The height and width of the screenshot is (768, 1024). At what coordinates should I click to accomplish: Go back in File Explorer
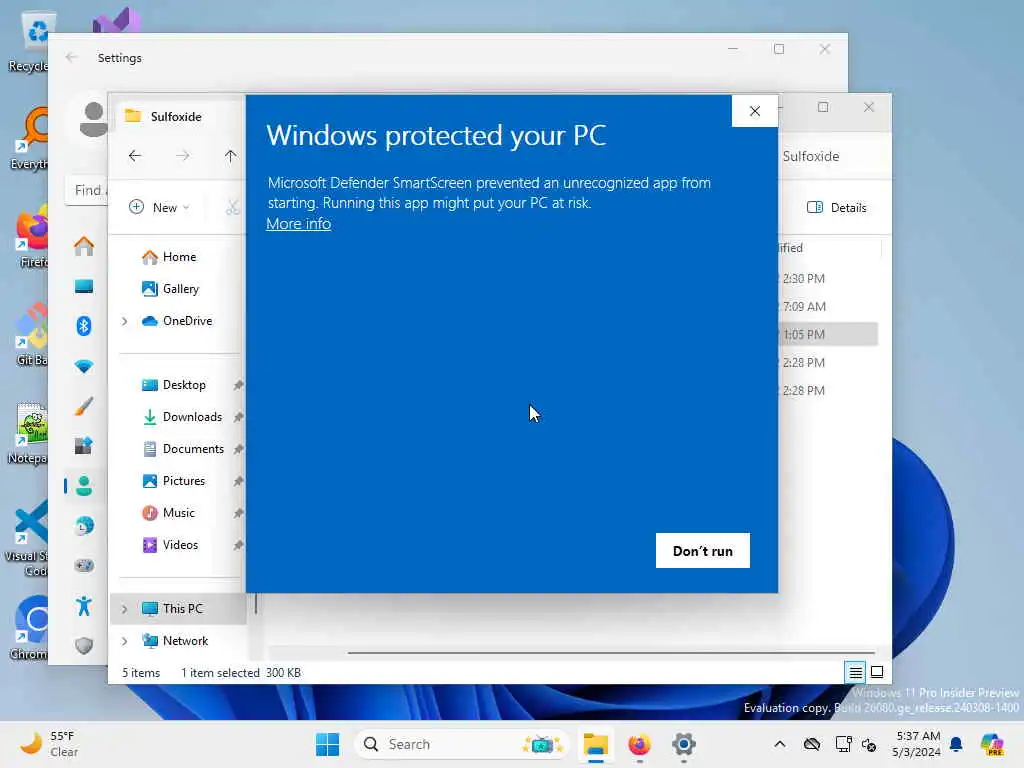point(135,156)
